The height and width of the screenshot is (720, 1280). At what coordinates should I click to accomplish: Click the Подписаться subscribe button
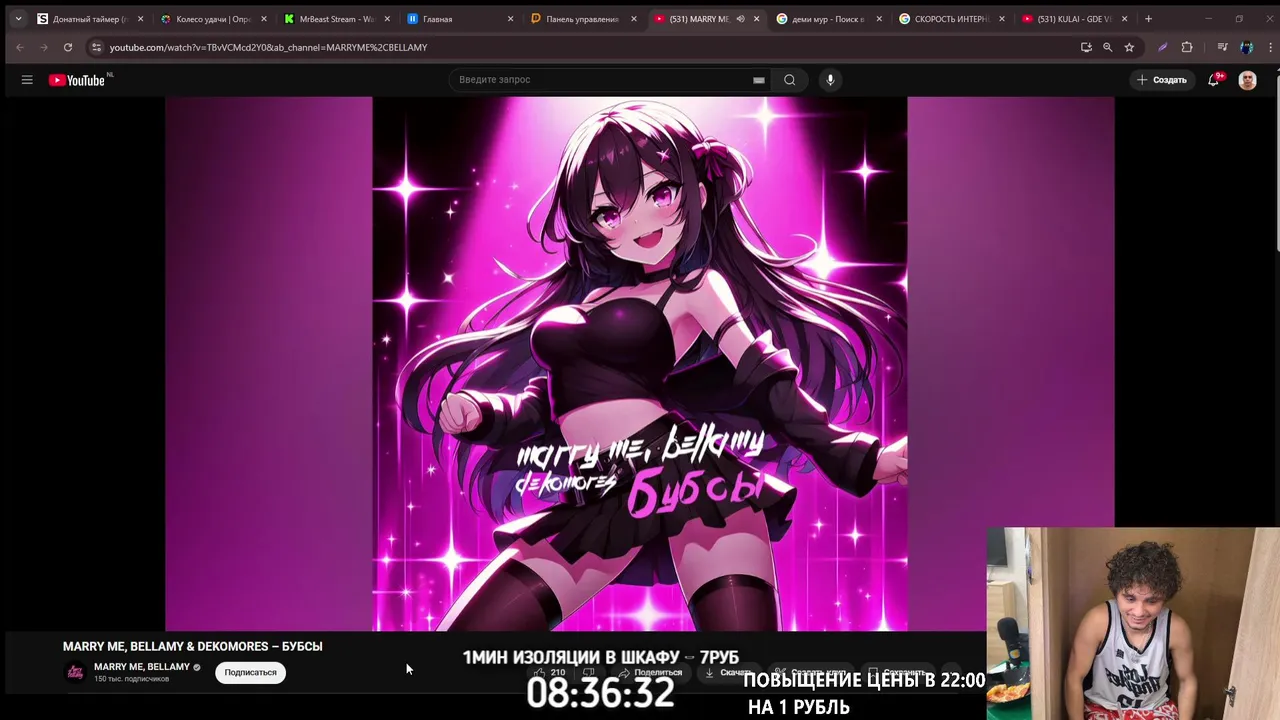(x=250, y=673)
